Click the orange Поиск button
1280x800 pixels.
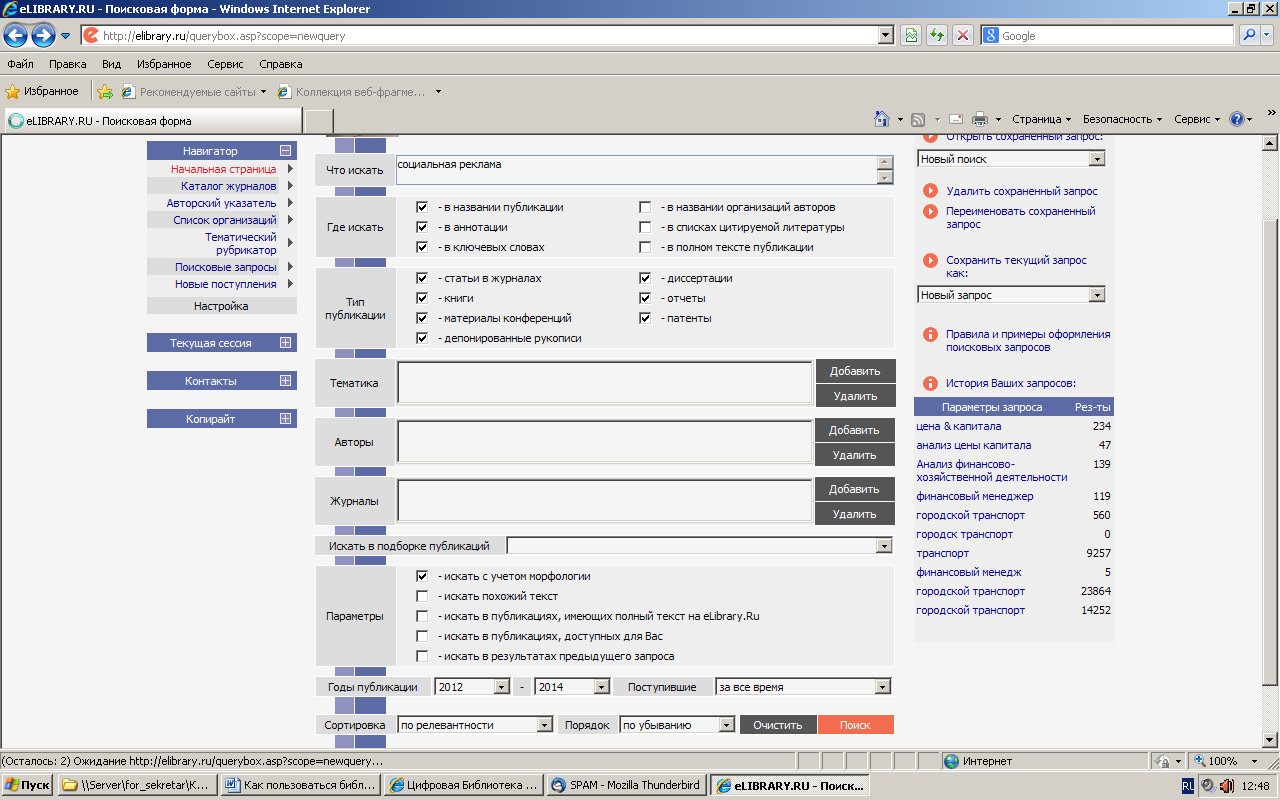pyautogui.click(x=855, y=725)
